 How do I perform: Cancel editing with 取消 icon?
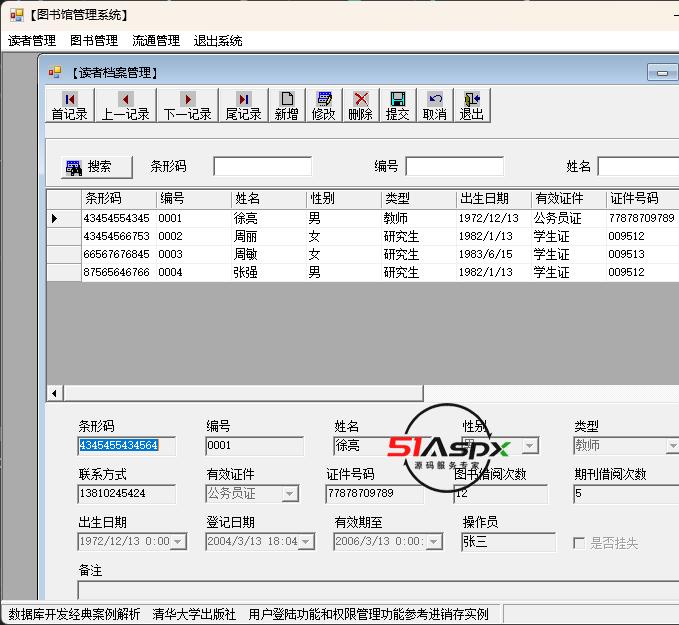(435, 105)
